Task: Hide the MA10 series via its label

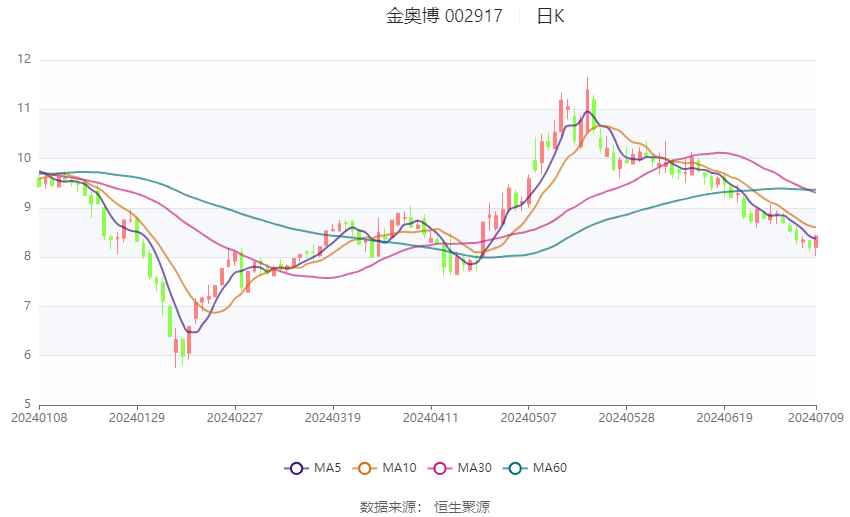Action: (399, 468)
